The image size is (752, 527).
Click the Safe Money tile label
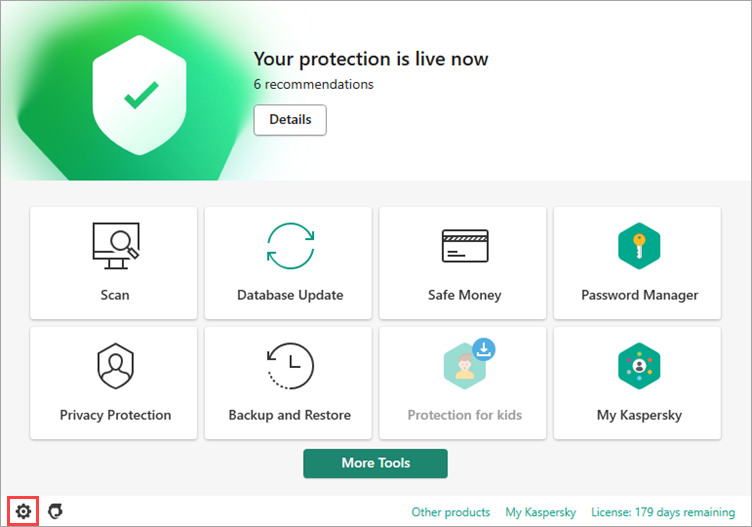click(465, 295)
